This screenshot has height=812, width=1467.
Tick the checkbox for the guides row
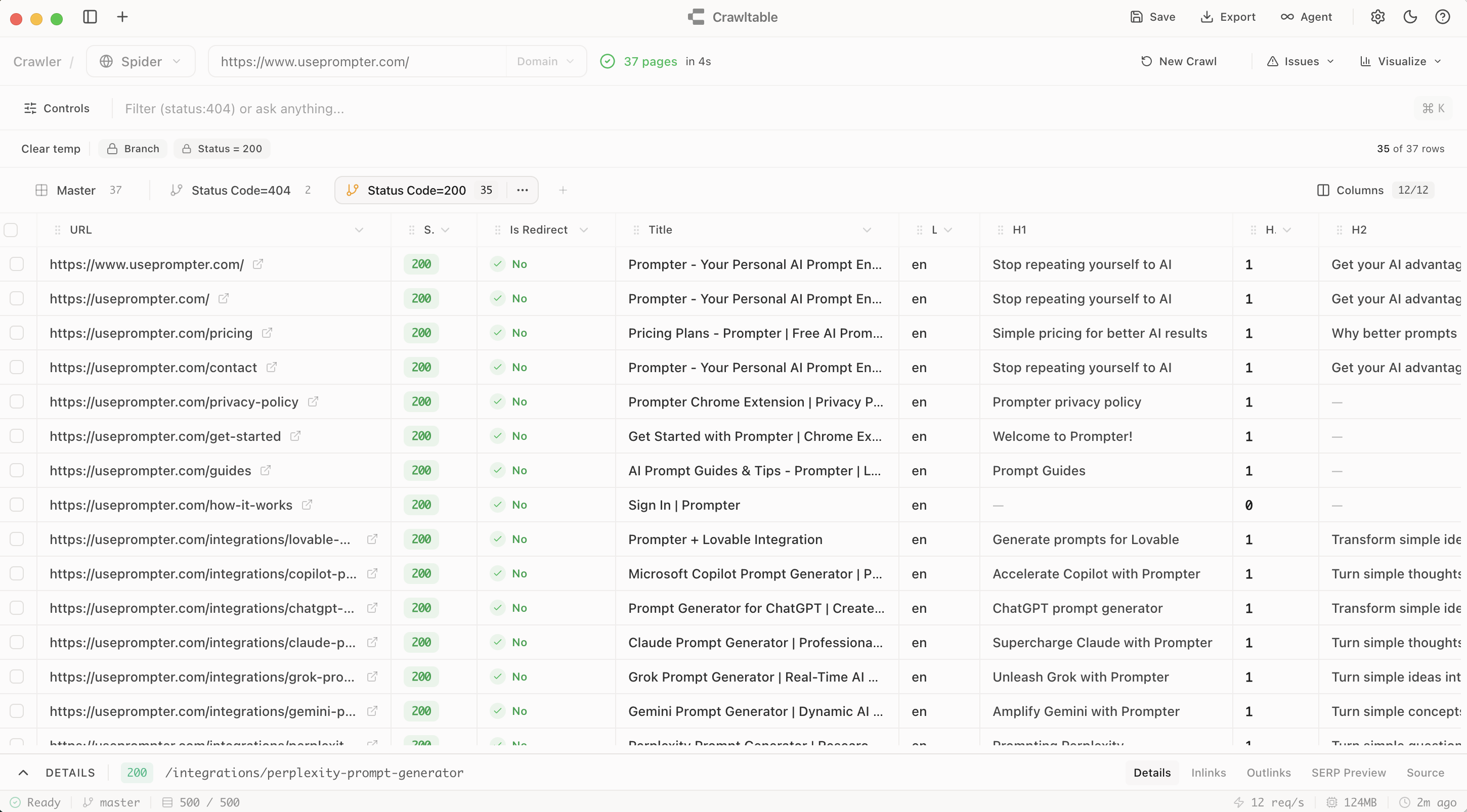pos(17,471)
